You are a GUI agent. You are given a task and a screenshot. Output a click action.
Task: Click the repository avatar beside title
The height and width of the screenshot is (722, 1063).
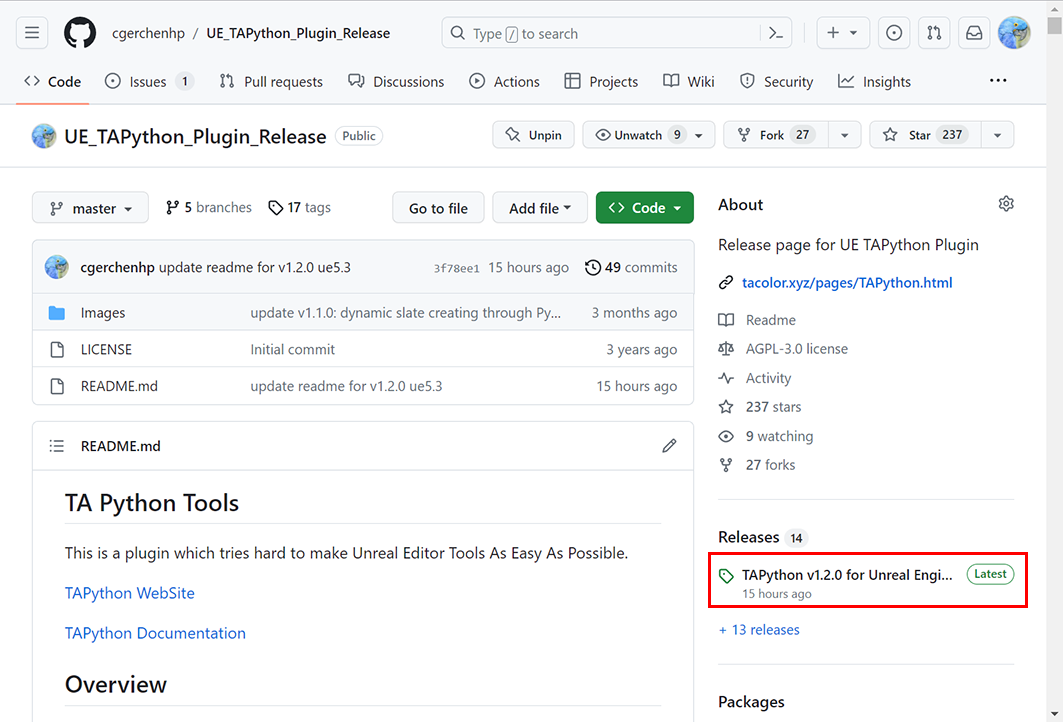pos(44,136)
